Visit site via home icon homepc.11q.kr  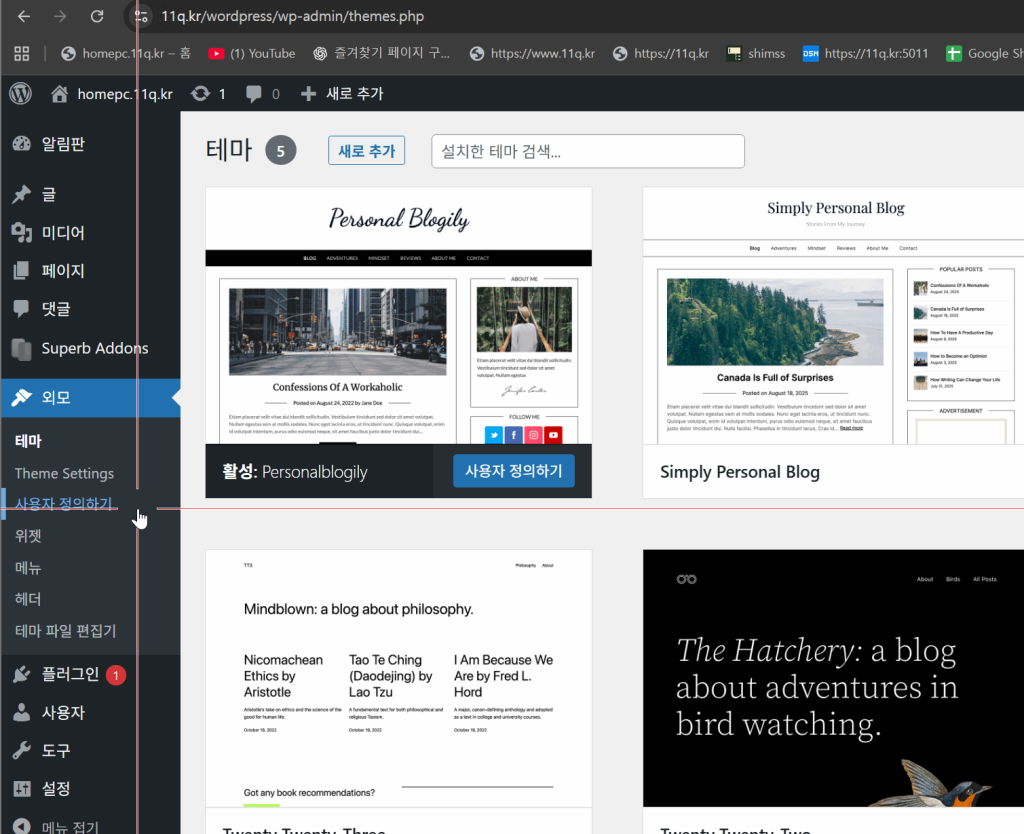112,93
